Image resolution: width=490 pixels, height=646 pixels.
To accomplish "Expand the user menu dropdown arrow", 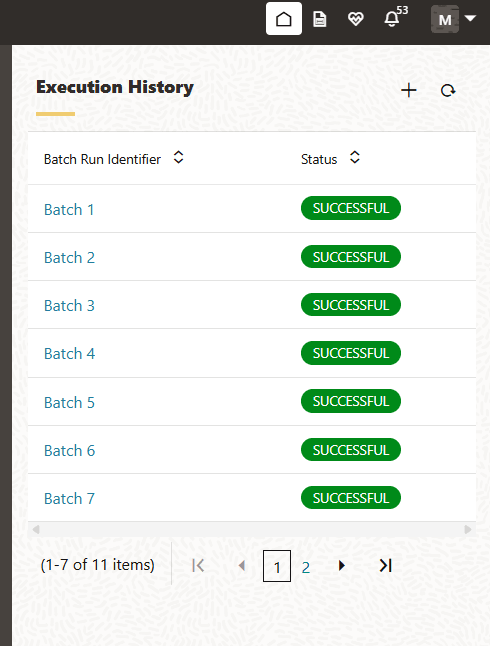I will click(470, 18).
